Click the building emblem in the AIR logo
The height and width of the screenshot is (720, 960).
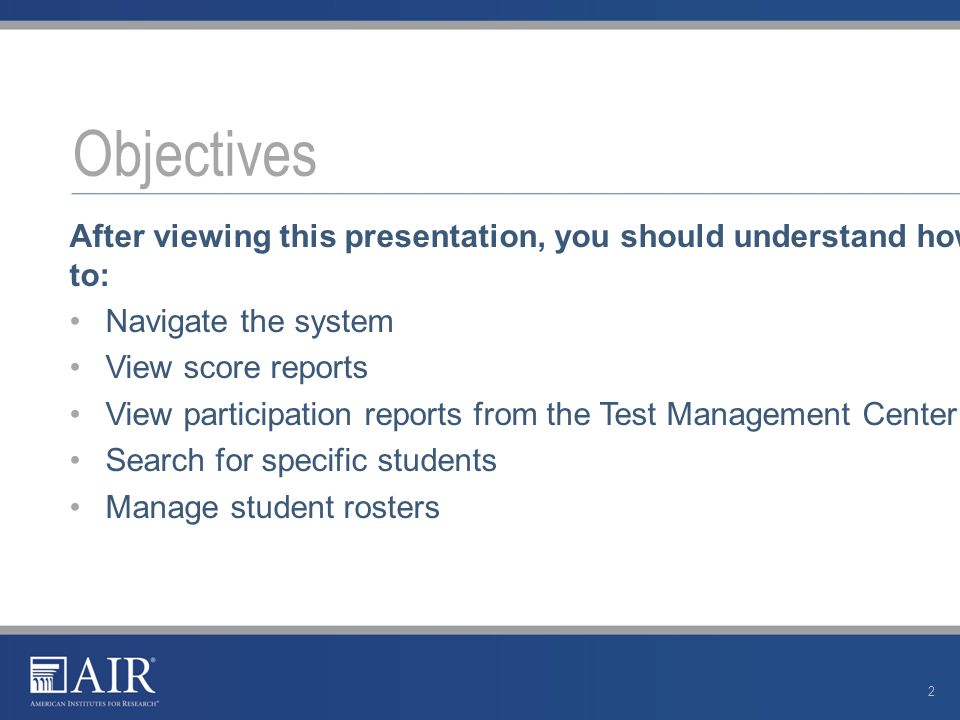click(48, 675)
